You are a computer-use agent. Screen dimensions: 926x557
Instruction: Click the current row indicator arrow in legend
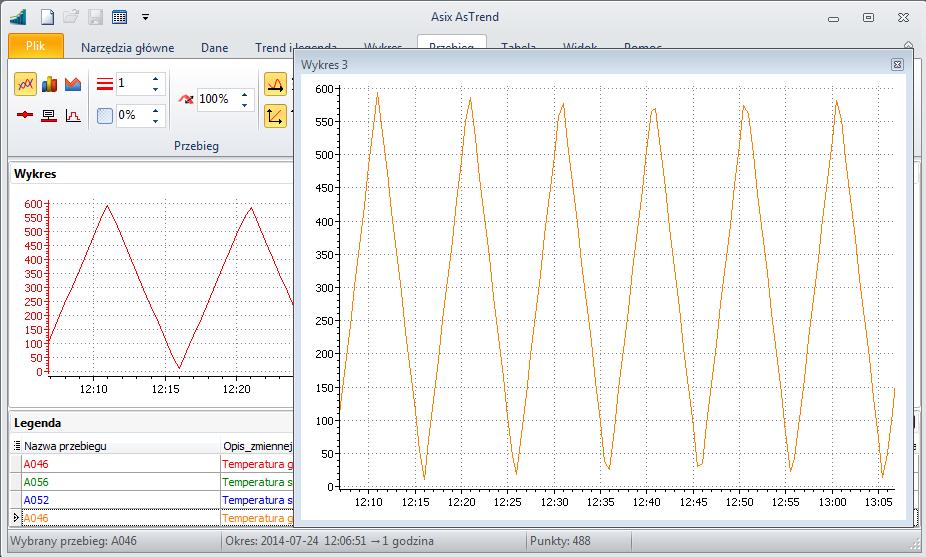pyautogui.click(x=16, y=518)
